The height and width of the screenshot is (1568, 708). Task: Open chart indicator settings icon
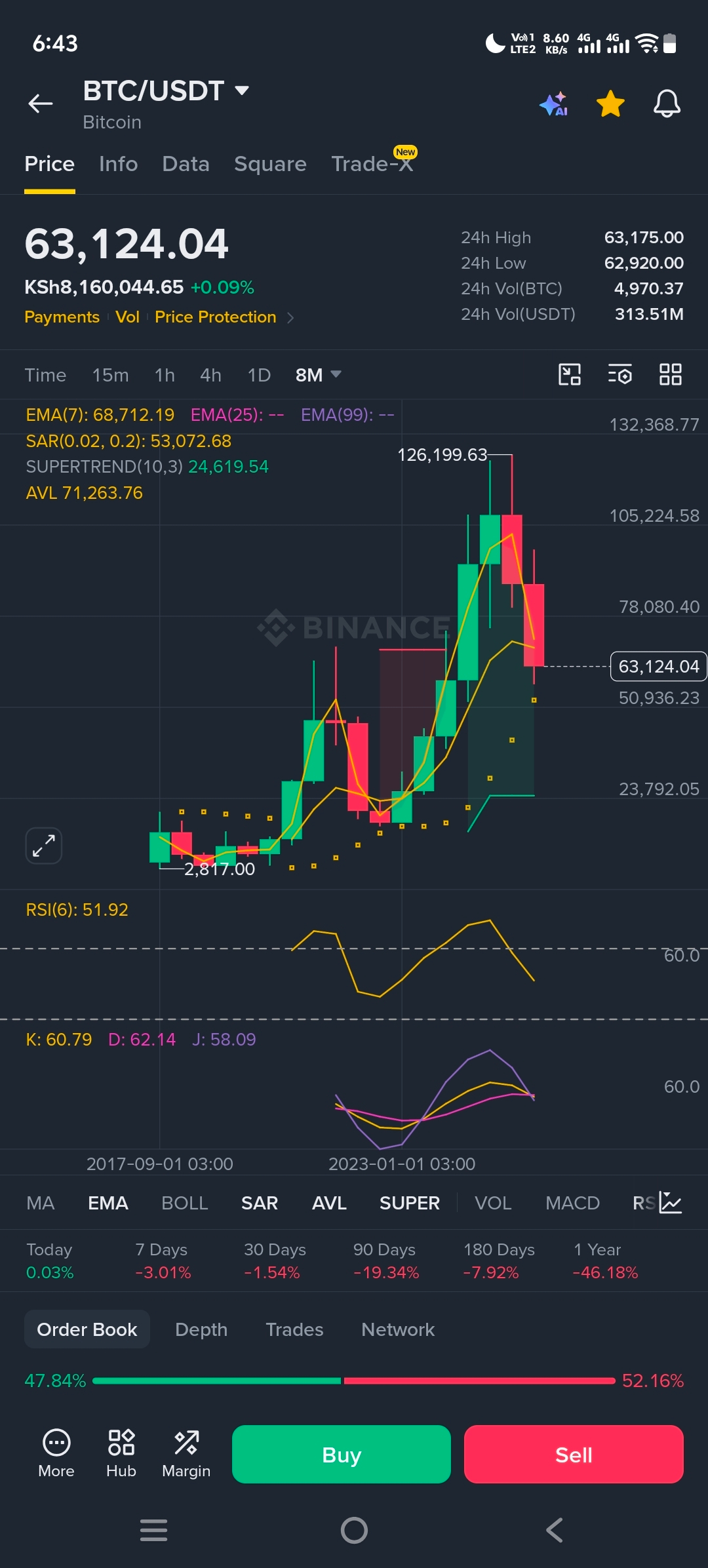620,375
